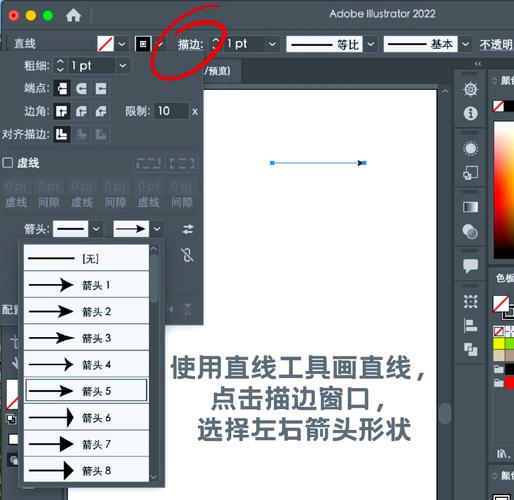514x500 pixels.
Task: Click the 粗细 weight stepper arrows
Action: point(60,66)
